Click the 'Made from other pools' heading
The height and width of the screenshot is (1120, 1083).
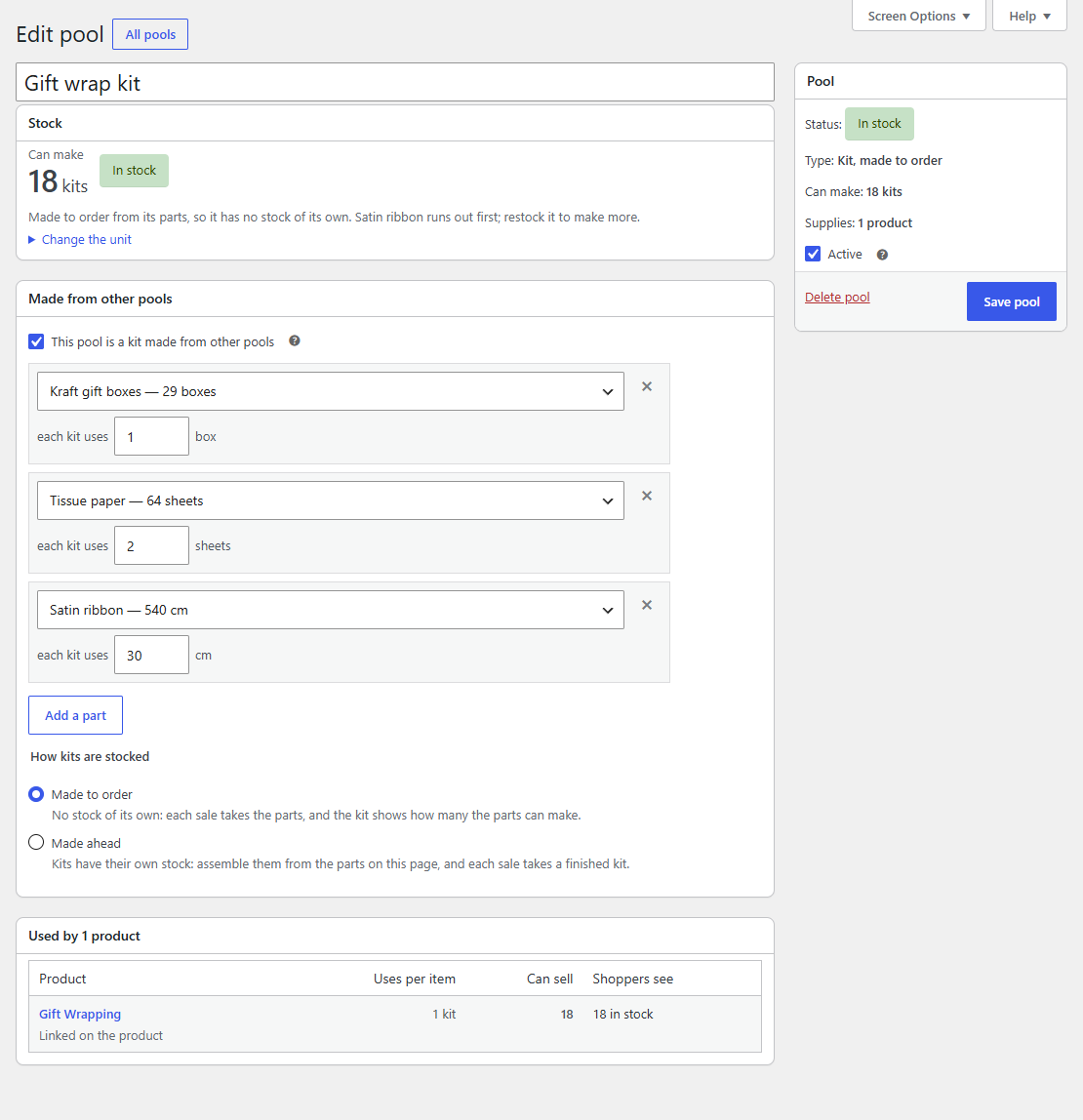[100, 299]
